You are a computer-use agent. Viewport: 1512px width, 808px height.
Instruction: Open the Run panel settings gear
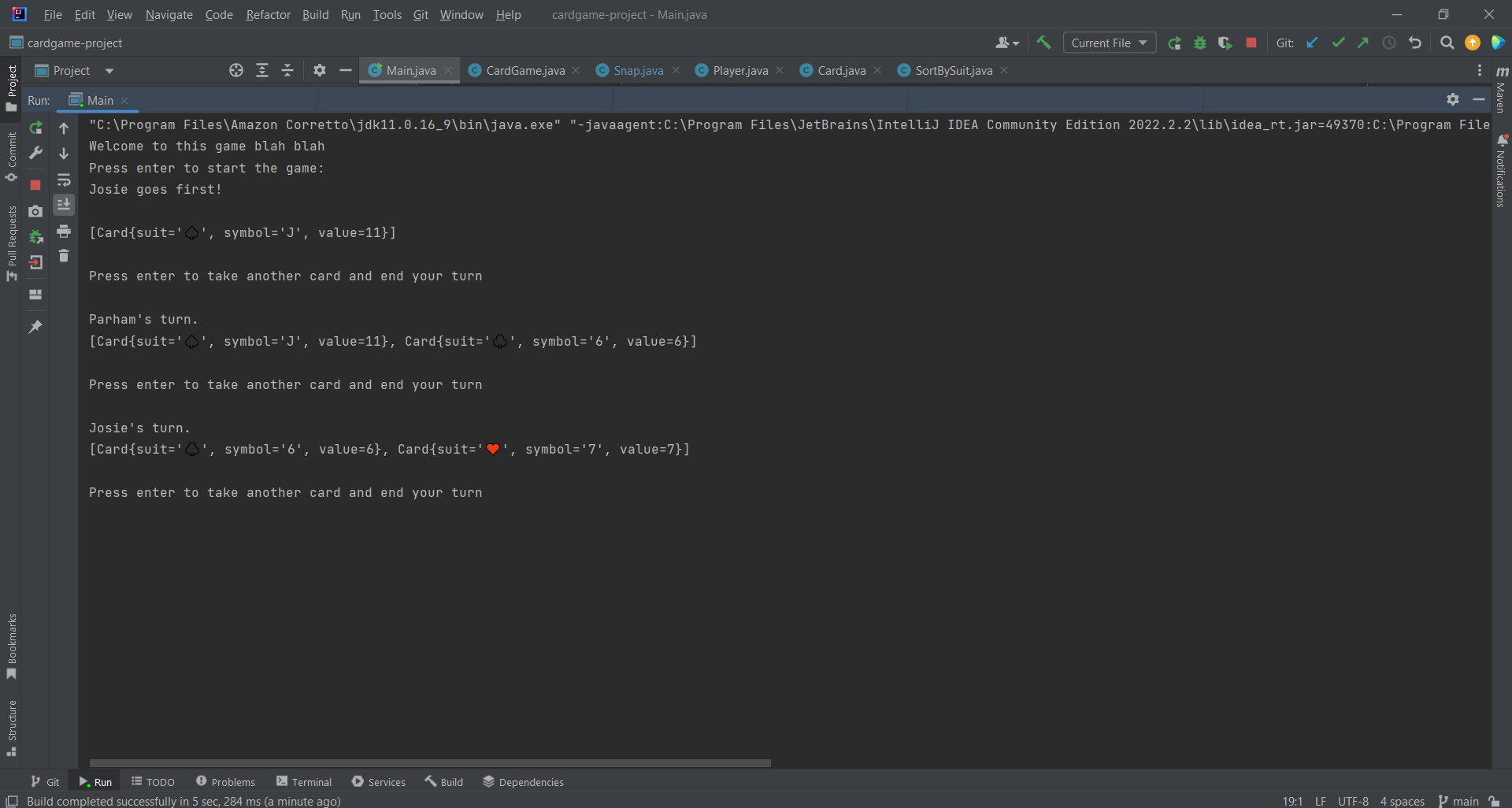pyautogui.click(x=1453, y=99)
